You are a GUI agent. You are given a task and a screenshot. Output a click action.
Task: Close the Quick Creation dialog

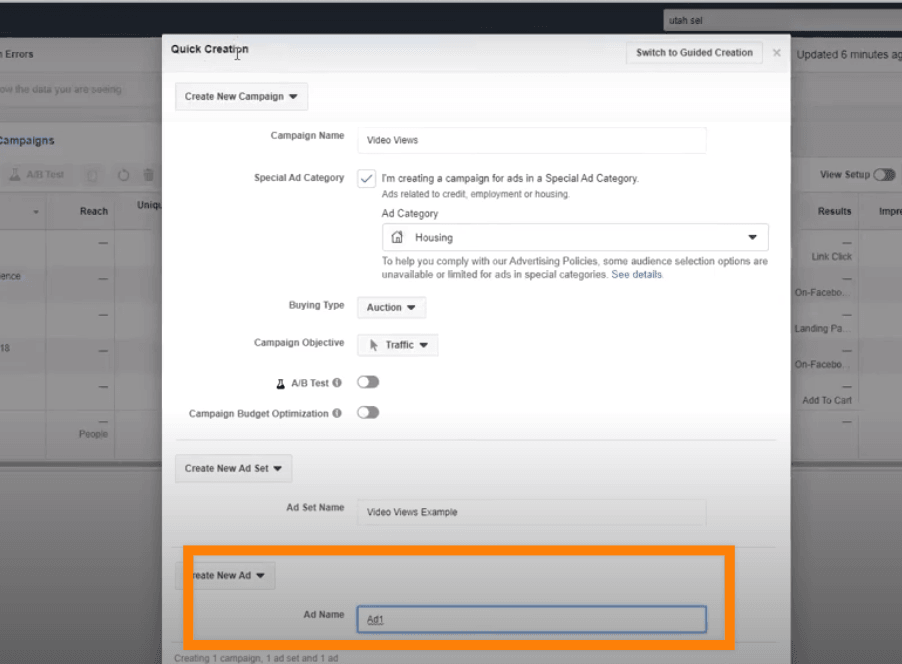pyautogui.click(x=777, y=52)
